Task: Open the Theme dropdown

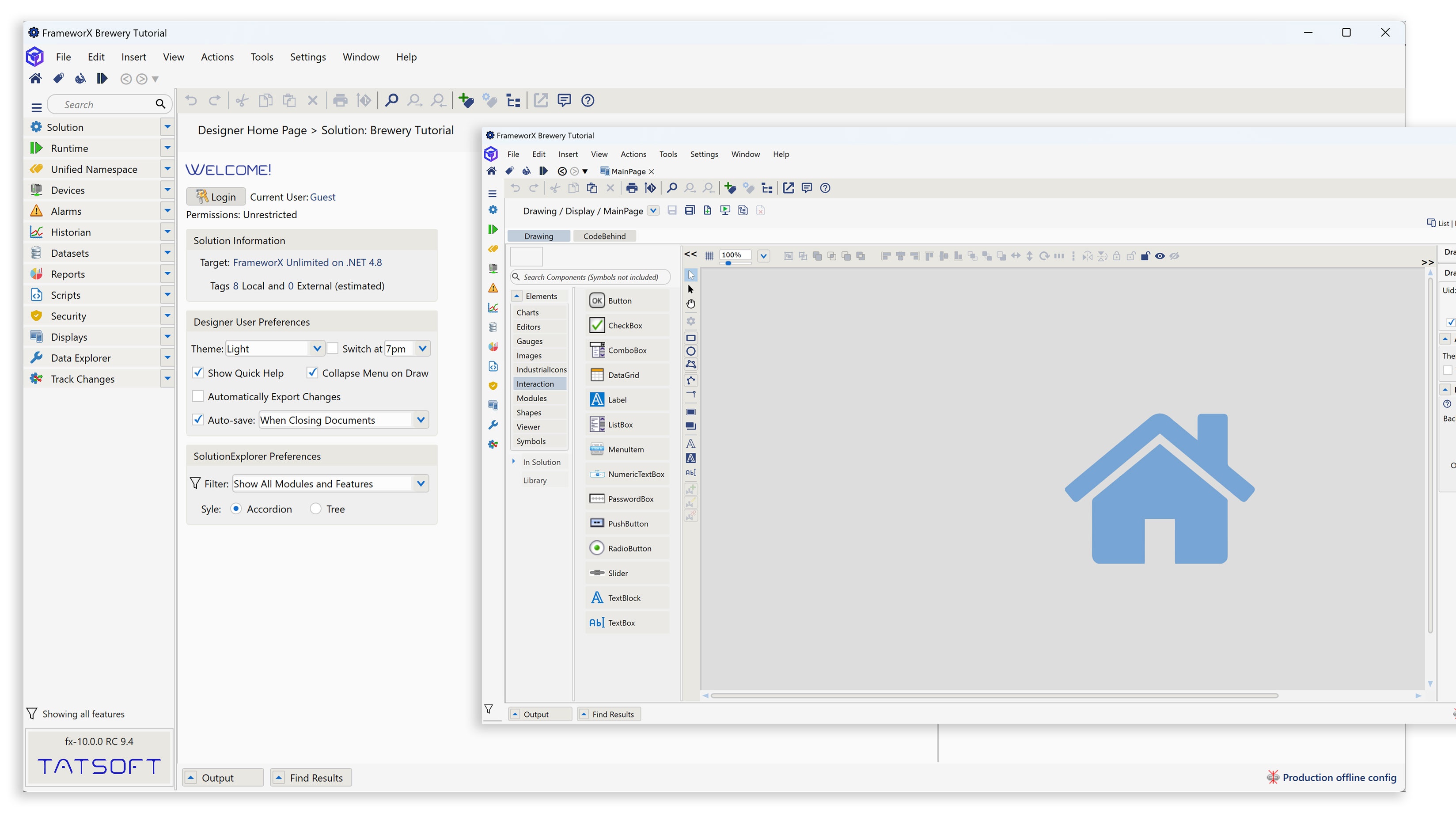Action: click(317, 349)
